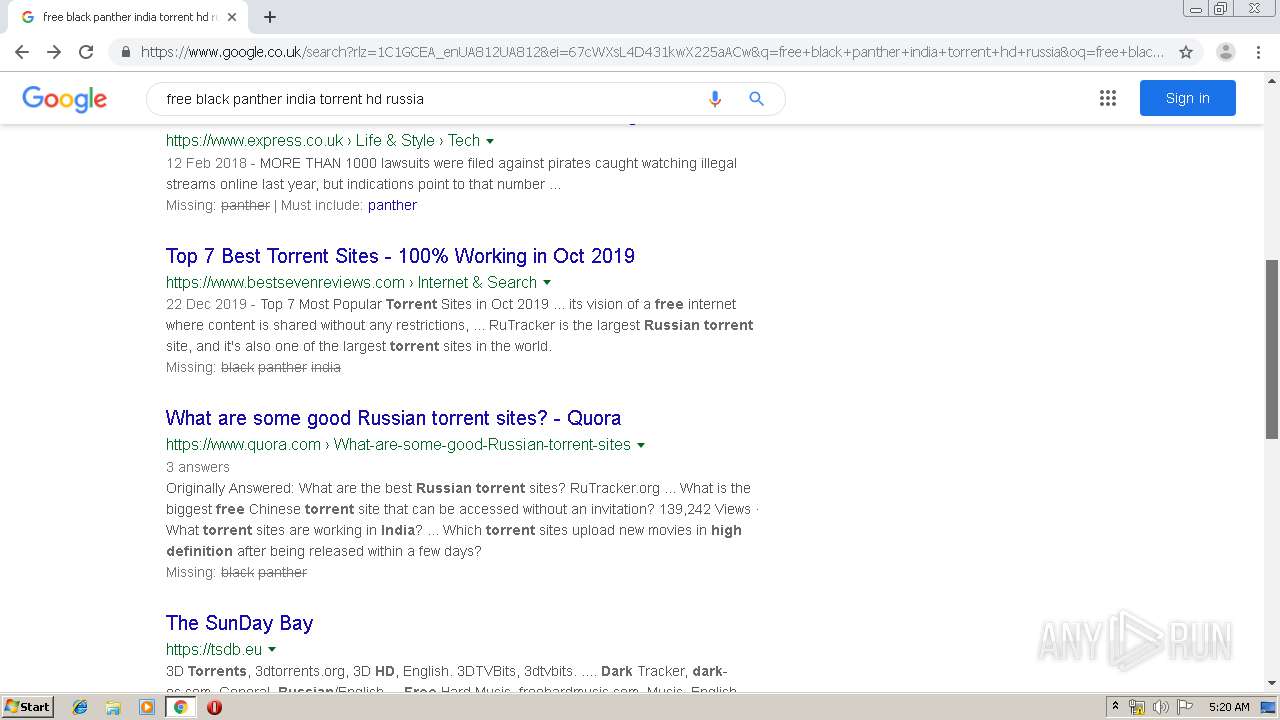Open the Windows Start menu
This screenshot has width=1280, height=720.
[x=27, y=707]
